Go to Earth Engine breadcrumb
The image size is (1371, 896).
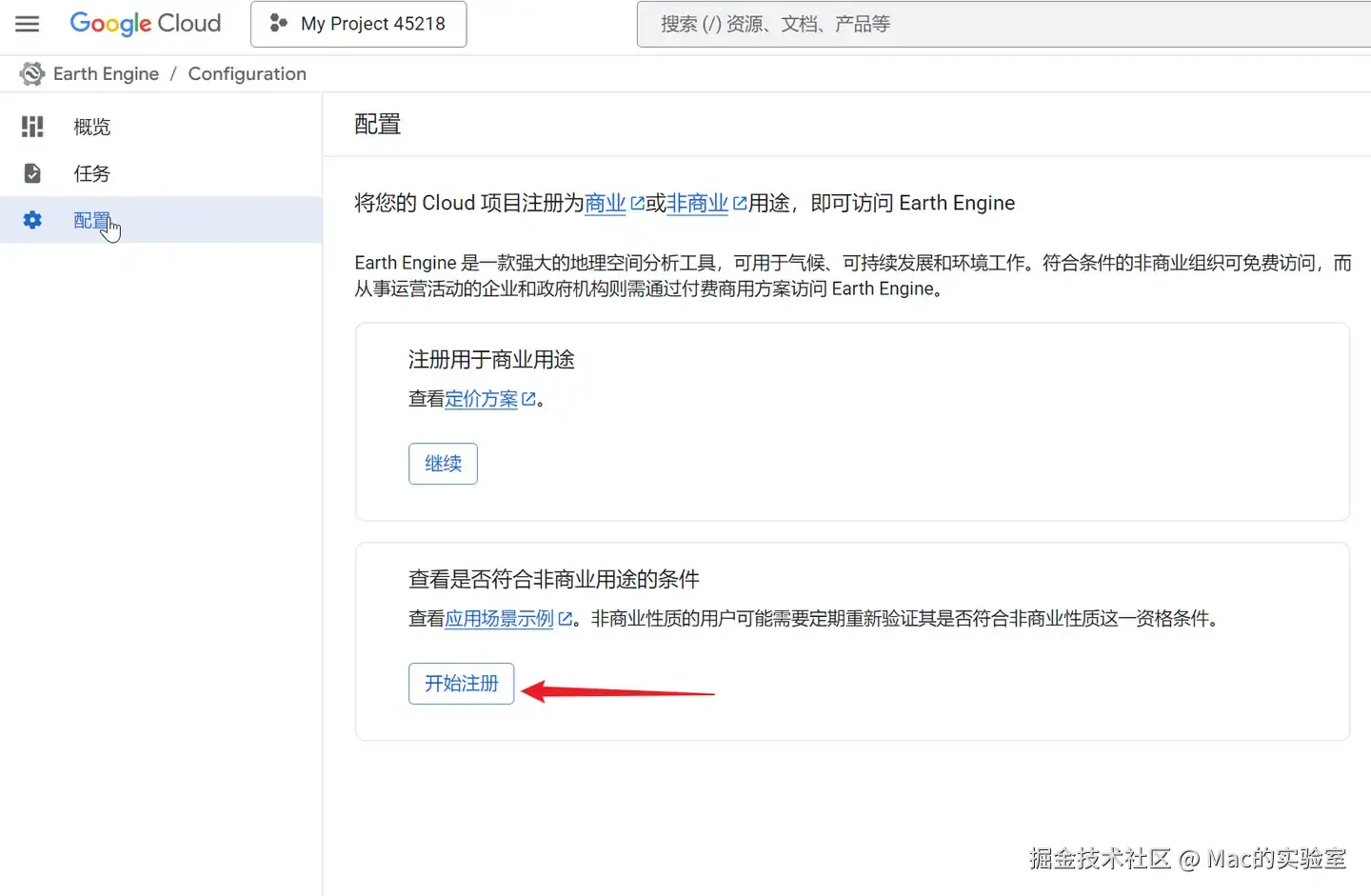[106, 74]
